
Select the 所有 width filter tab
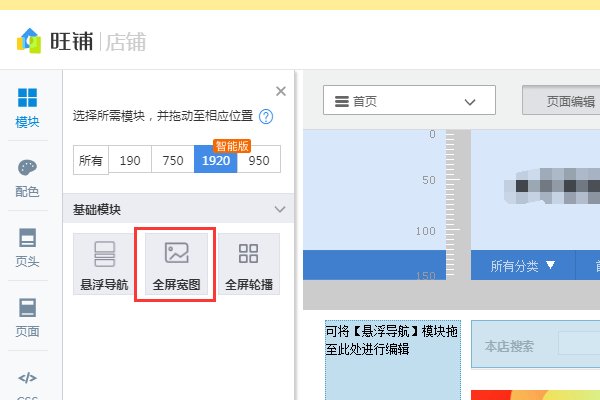click(91, 160)
